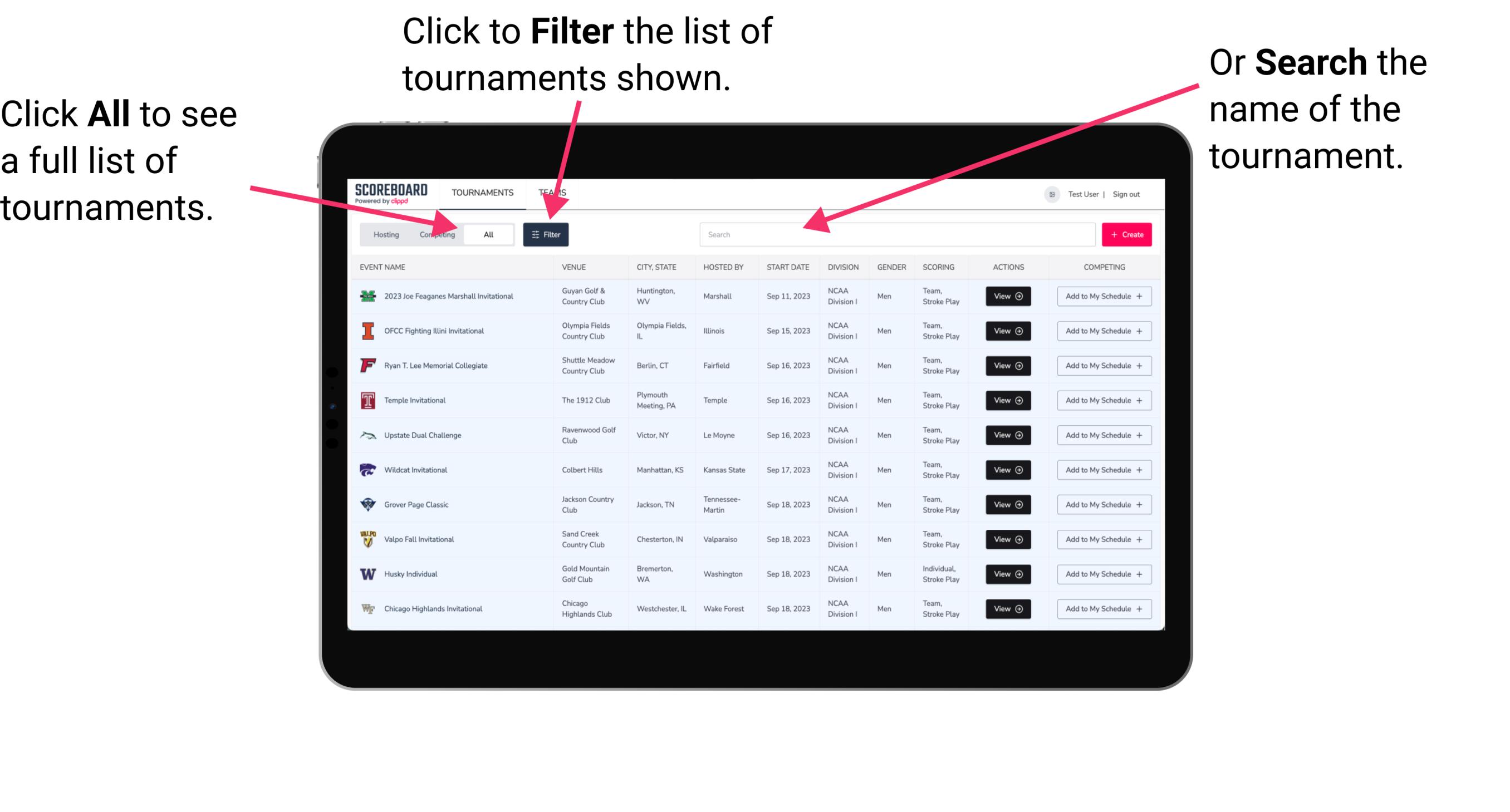Image resolution: width=1510 pixels, height=812 pixels.
Task: Select the Hosting toggle tab
Action: click(384, 234)
